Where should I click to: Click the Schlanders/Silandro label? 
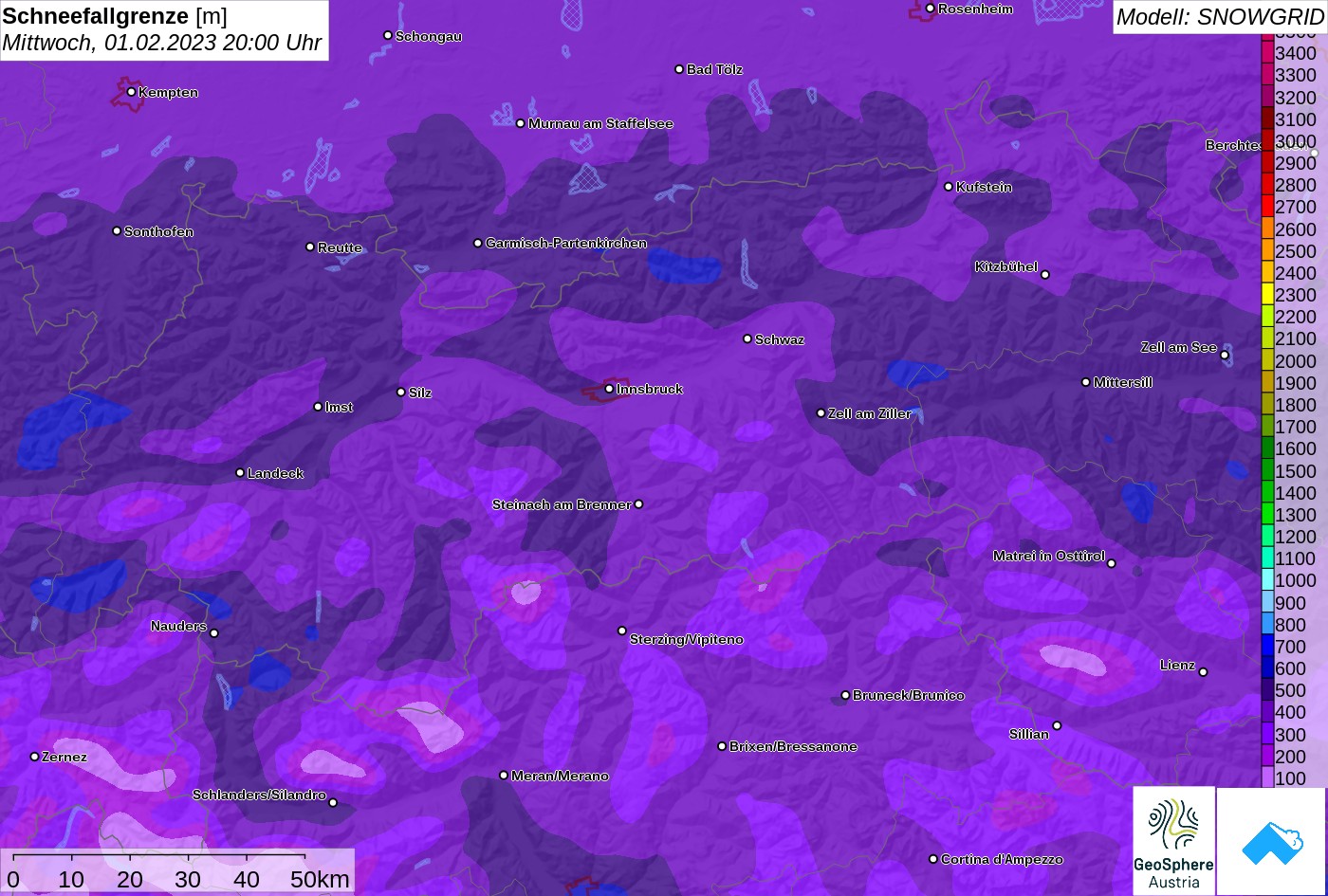259,795
